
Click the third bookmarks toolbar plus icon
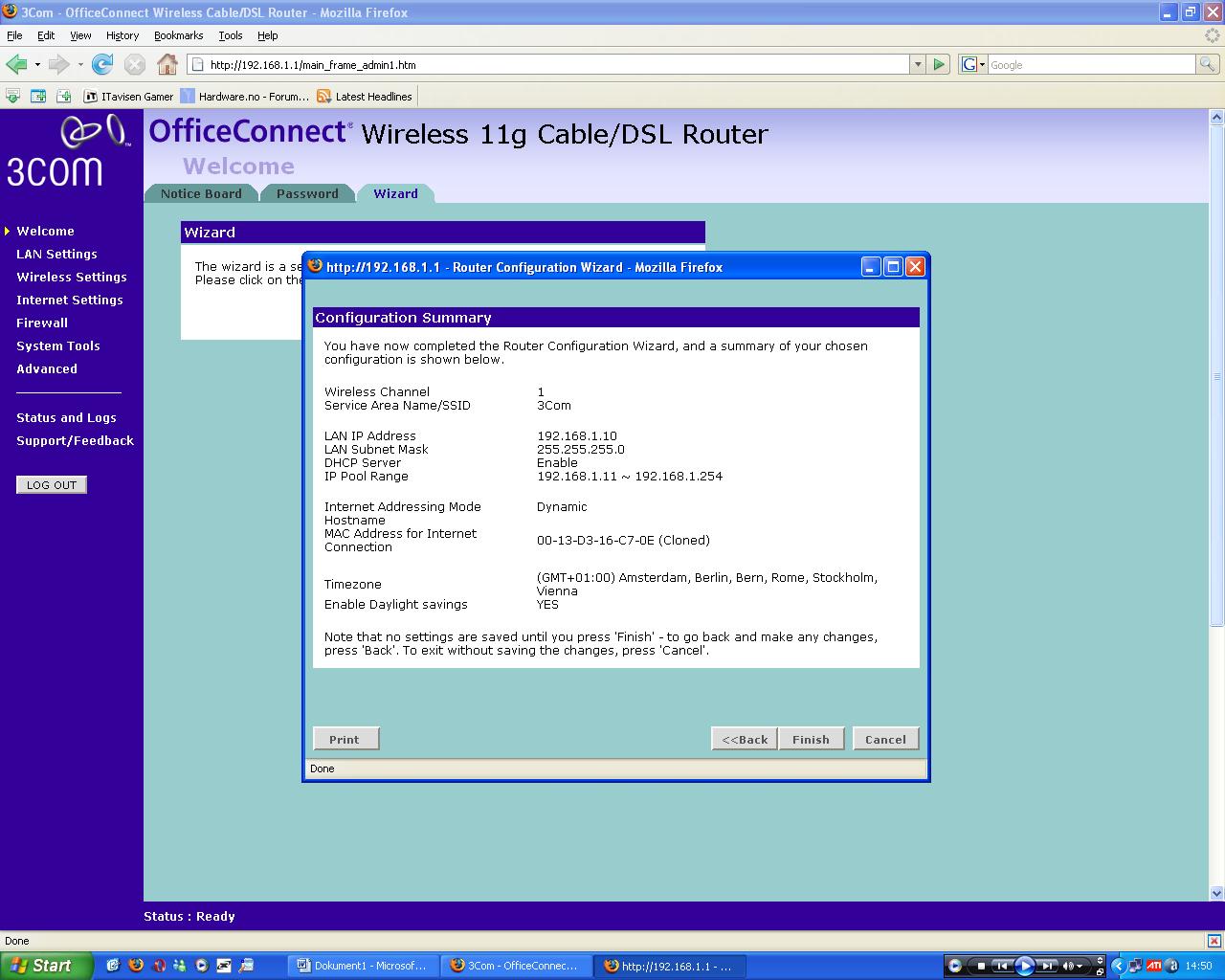tap(64, 96)
